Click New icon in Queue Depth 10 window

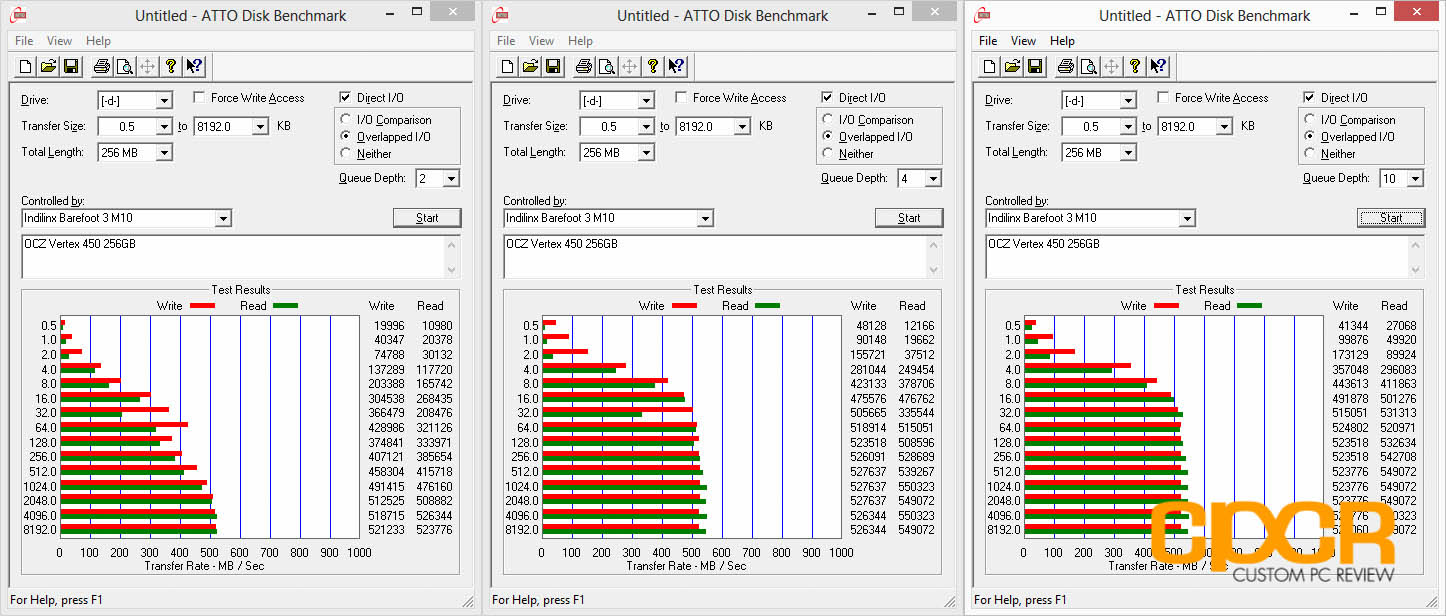(990, 66)
